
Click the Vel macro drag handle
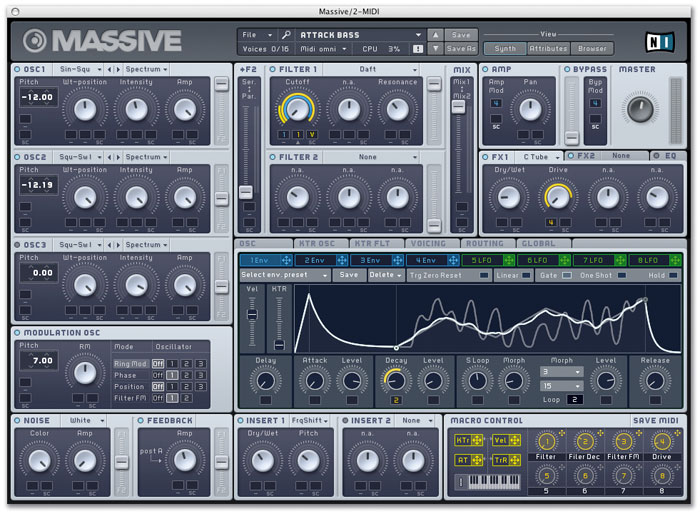pyautogui.click(x=515, y=440)
